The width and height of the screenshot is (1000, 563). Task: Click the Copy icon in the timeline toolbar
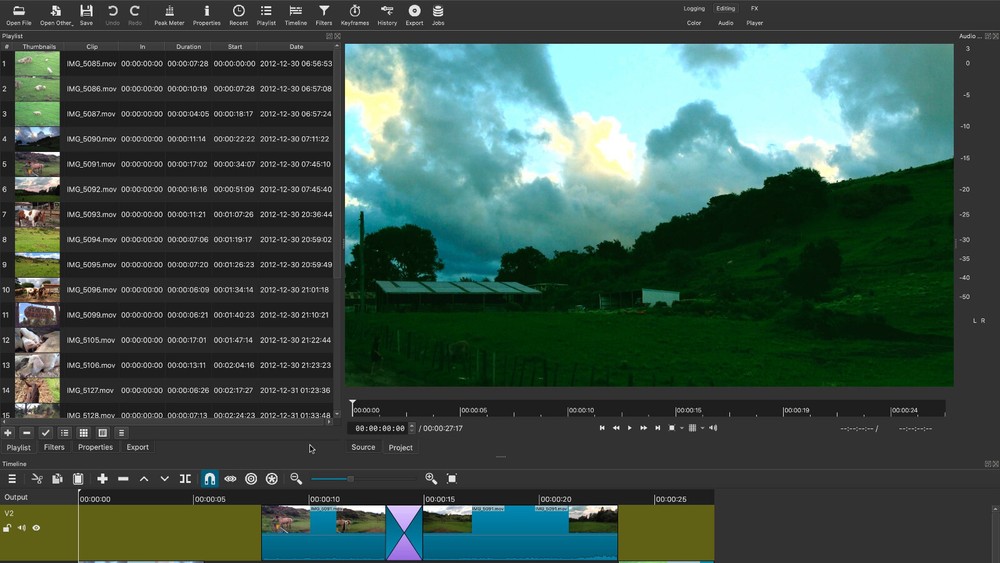click(x=57, y=479)
